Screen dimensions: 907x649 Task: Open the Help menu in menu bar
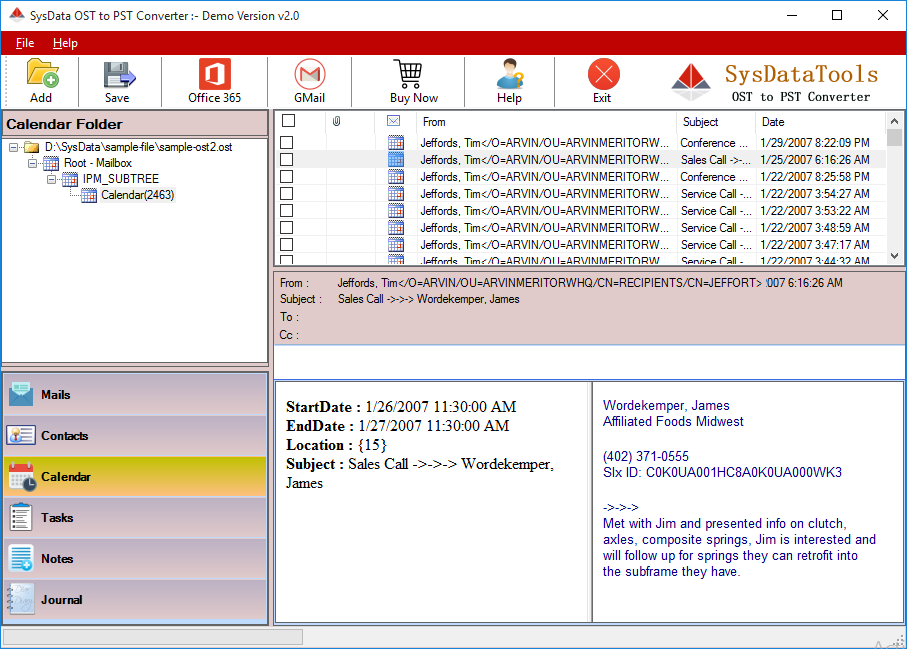pyautogui.click(x=65, y=43)
